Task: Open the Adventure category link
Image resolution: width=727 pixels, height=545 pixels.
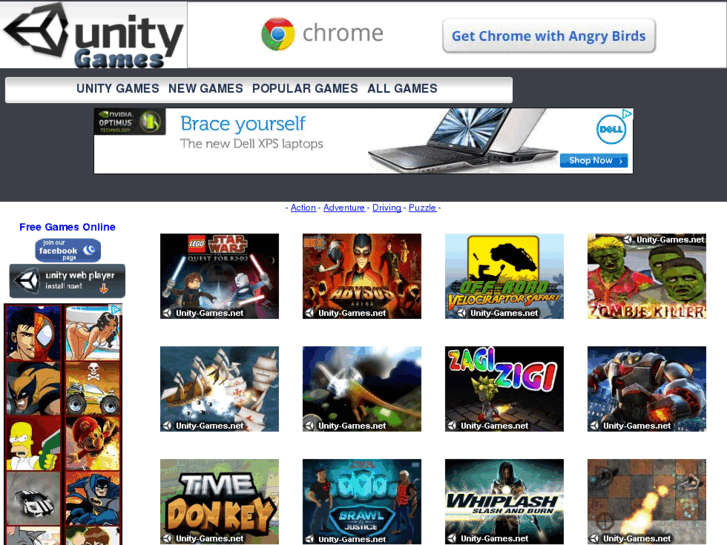Action: coord(344,208)
